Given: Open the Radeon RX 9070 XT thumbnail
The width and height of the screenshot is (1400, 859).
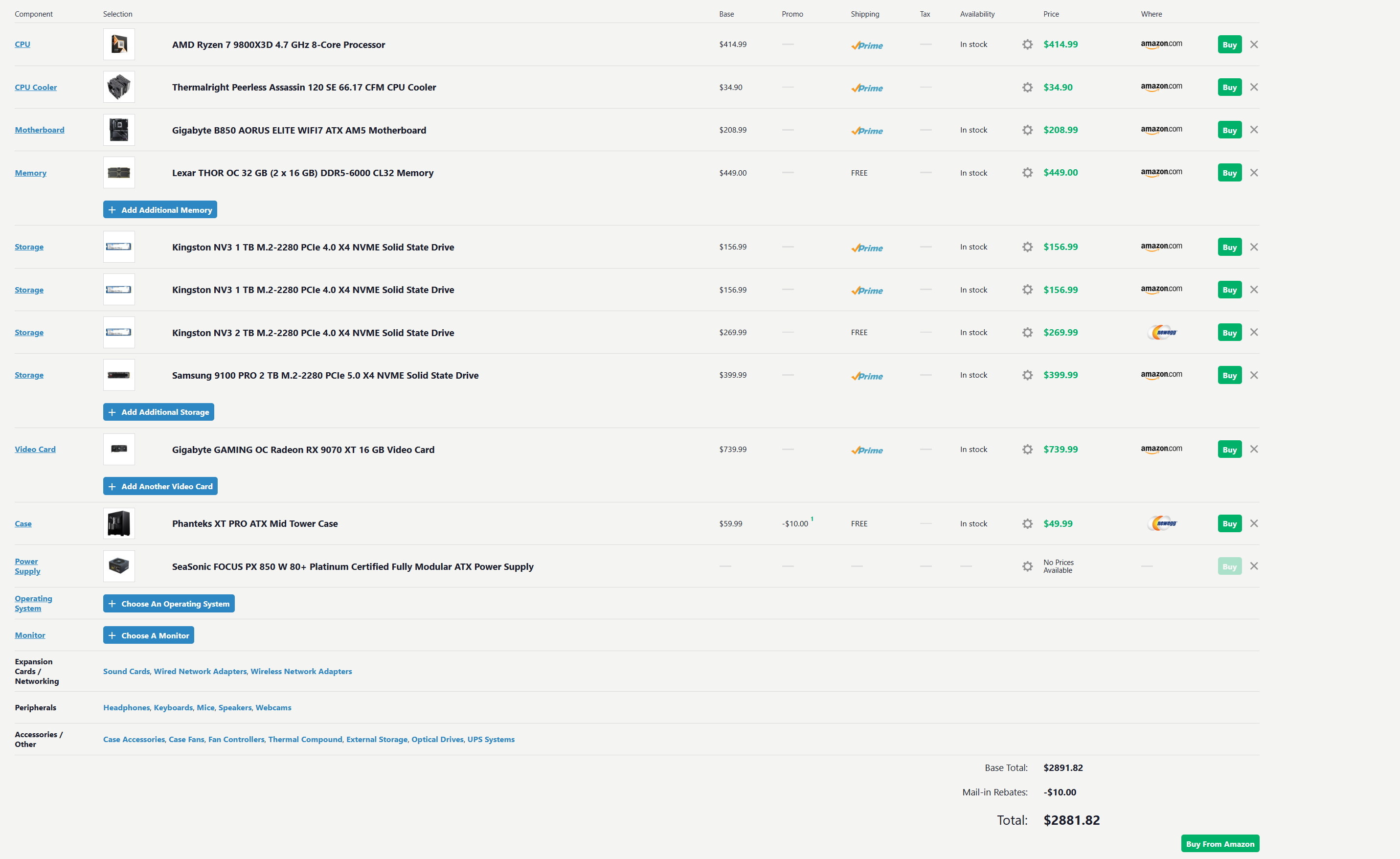Looking at the screenshot, I should 119,450.
